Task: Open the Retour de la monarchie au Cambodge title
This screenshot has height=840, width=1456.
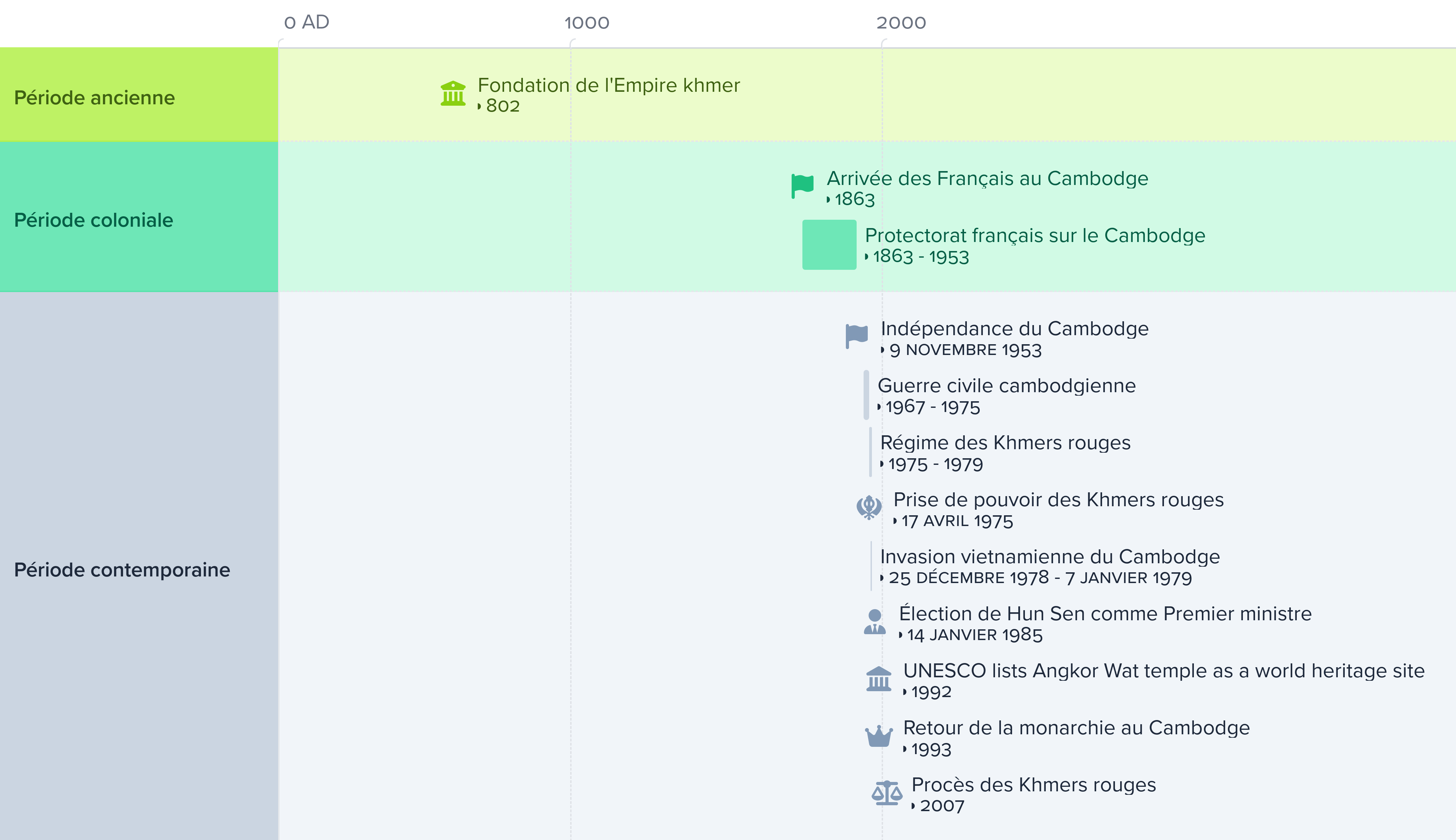Action: point(1076,727)
